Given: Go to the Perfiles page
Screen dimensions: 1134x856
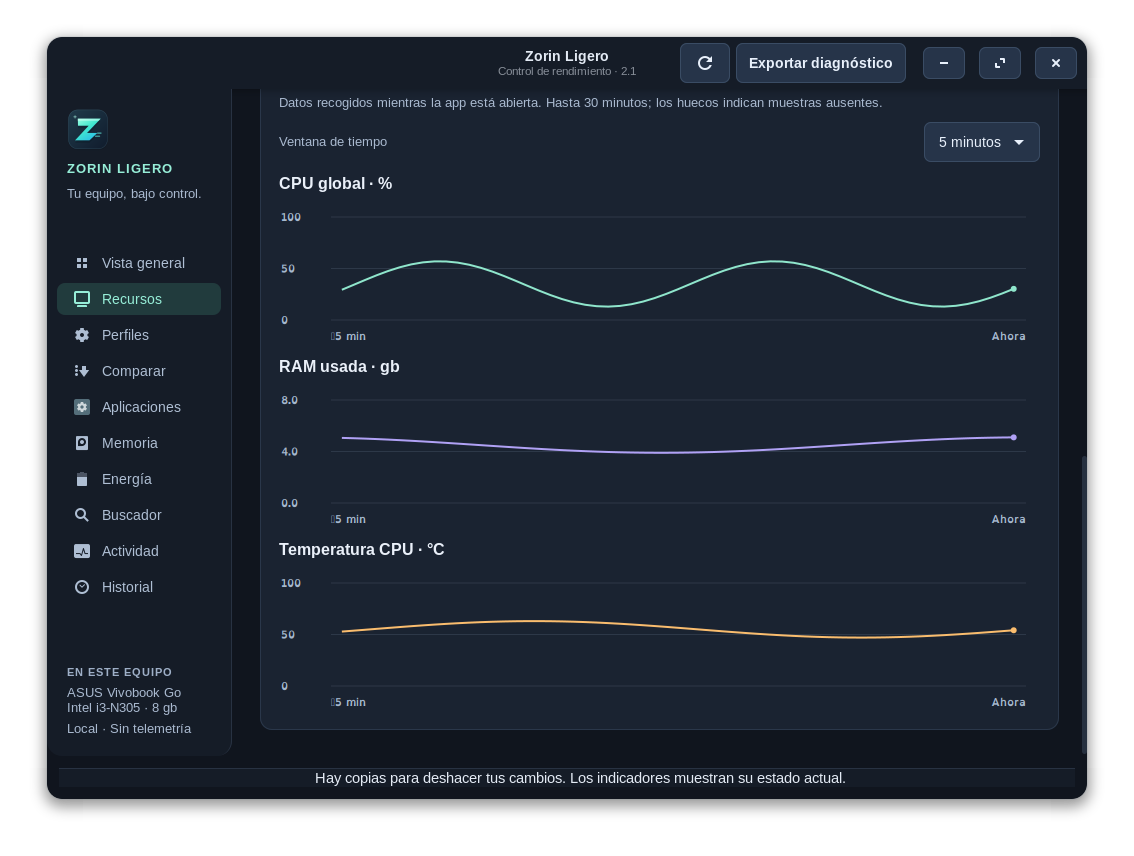Looking at the screenshot, I should [x=139, y=335].
